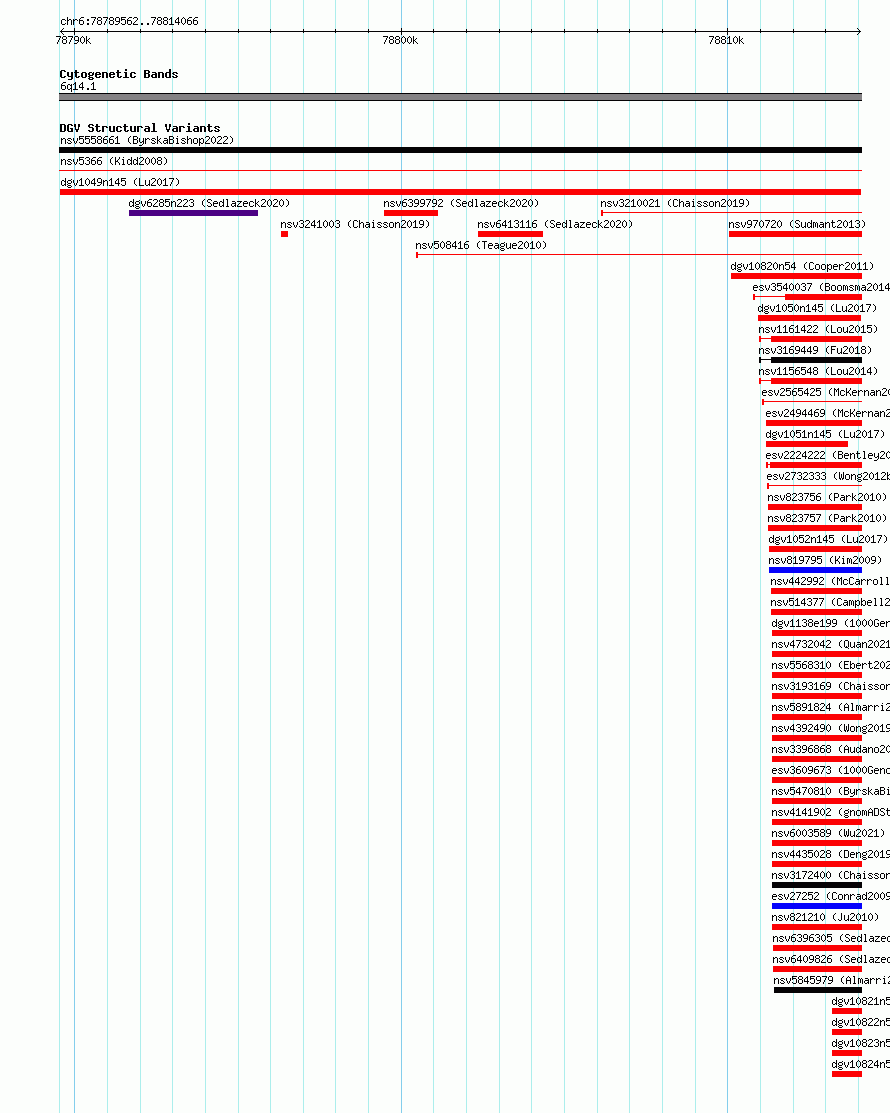Image resolution: width=890 pixels, height=1113 pixels.
Task: Click the nsv6399792 (Sedlazeck2020) label
Action: tap(461, 203)
